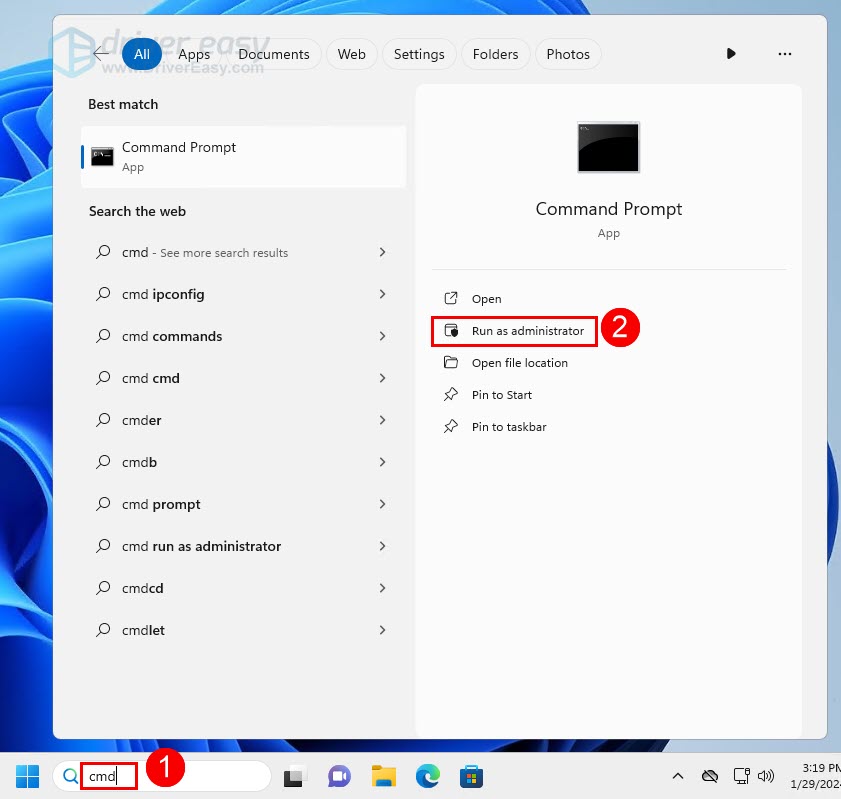This screenshot has height=799, width=841.
Task: Open the Task View icon
Action: 294,776
